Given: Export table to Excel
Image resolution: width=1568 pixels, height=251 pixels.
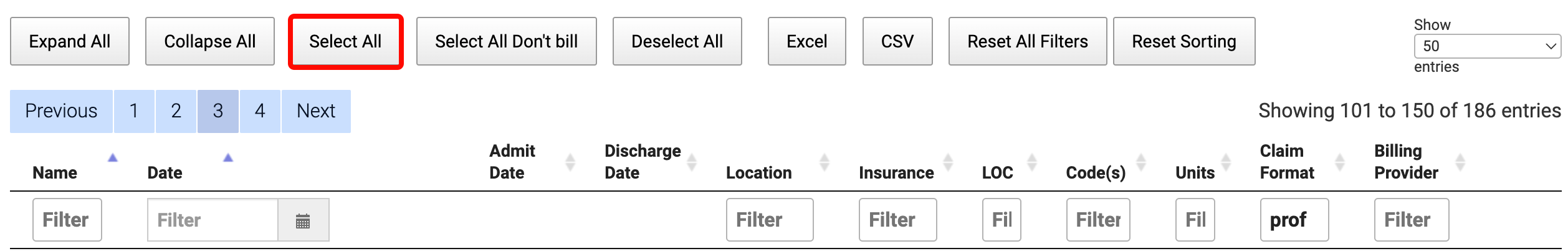Looking at the screenshot, I should (x=806, y=42).
